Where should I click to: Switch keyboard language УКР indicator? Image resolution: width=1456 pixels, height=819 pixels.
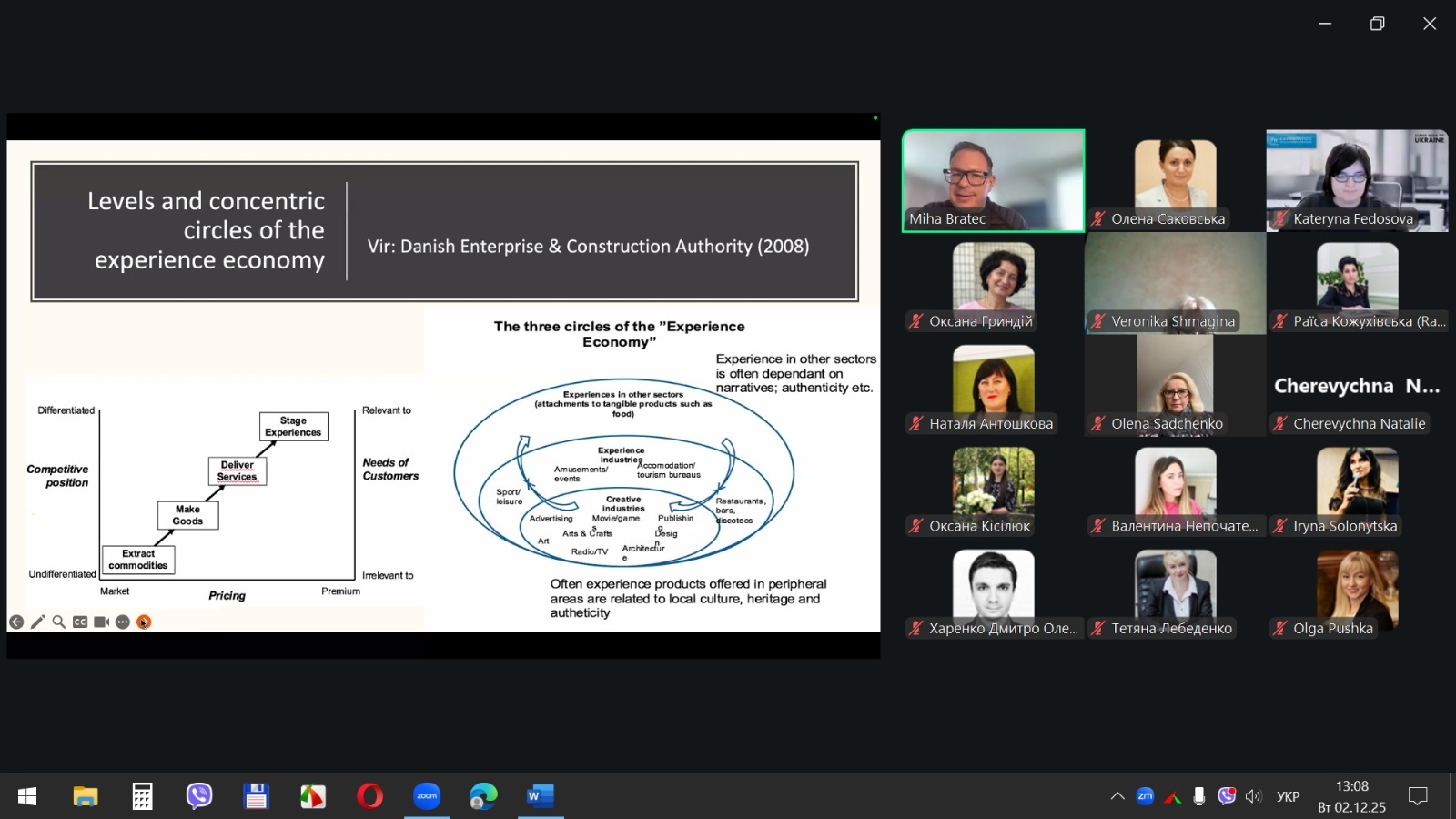click(x=1288, y=796)
